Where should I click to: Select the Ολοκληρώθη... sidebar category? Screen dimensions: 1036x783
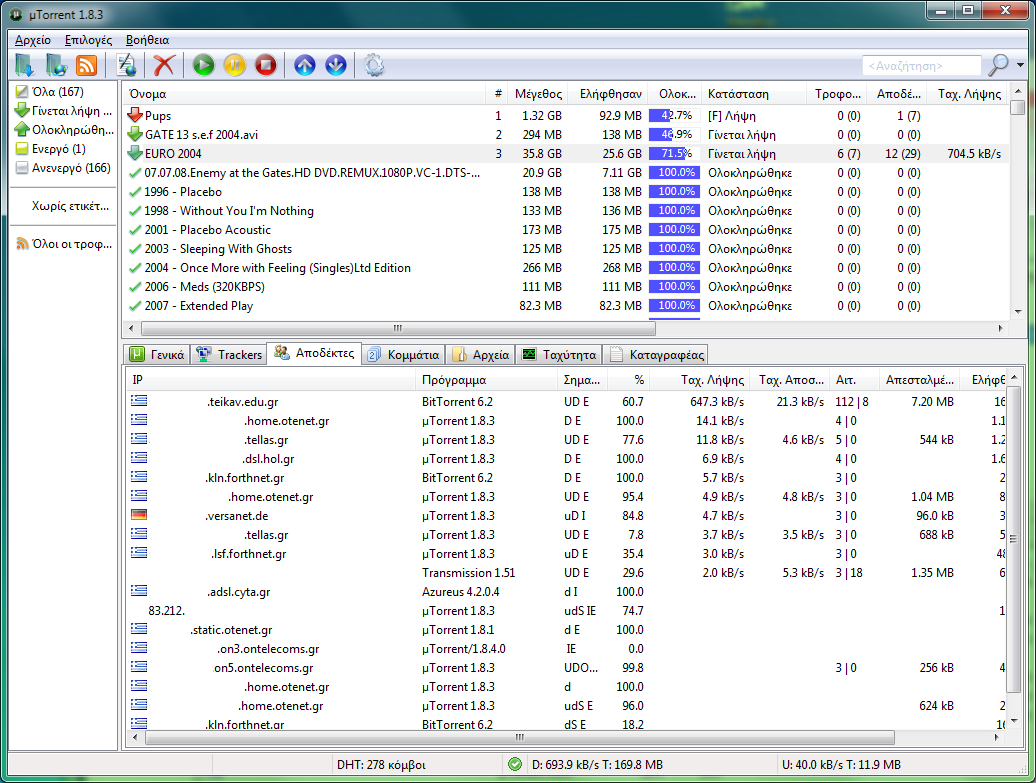tap(63, 130)
